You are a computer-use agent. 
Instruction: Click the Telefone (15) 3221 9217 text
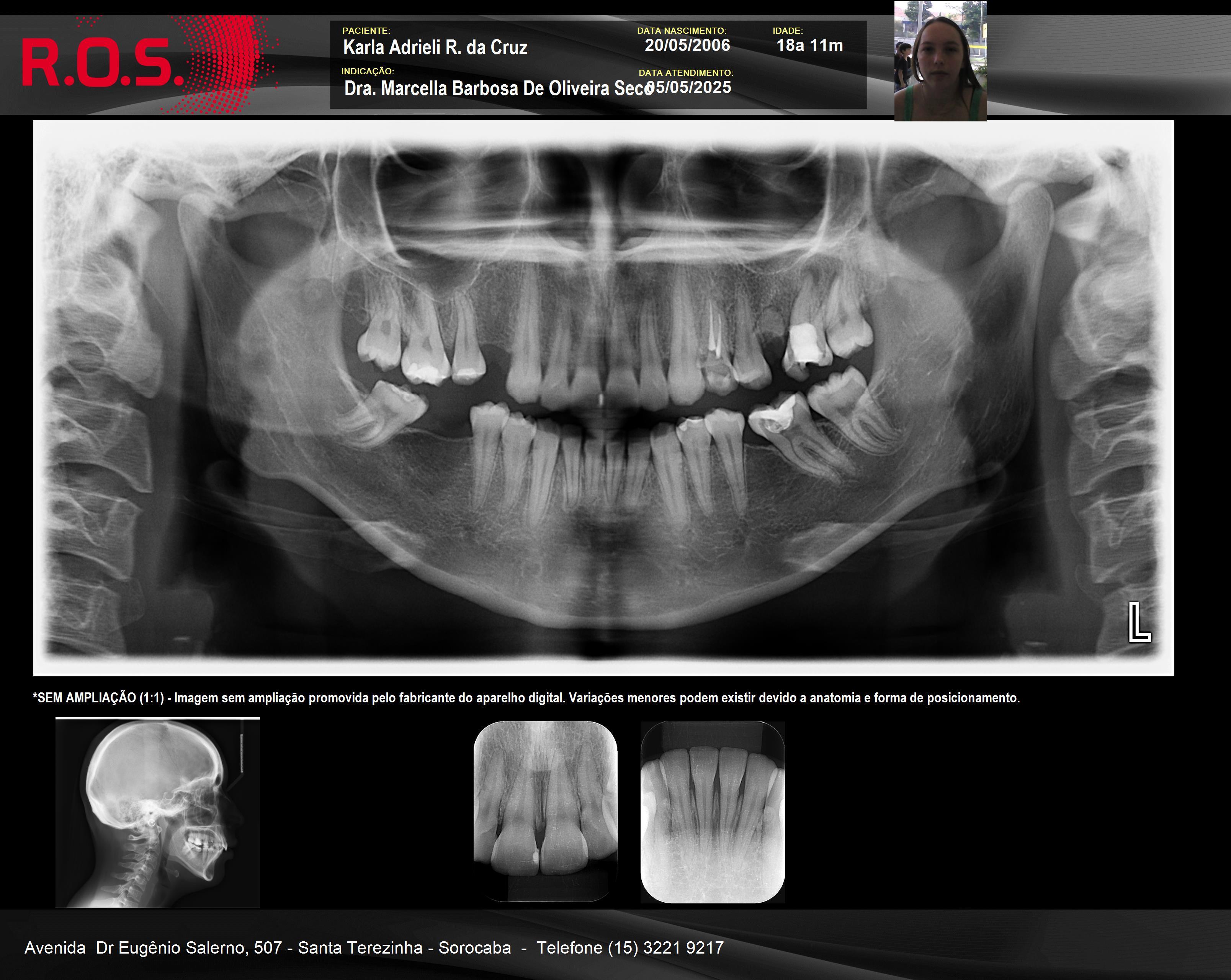(630, 947)
